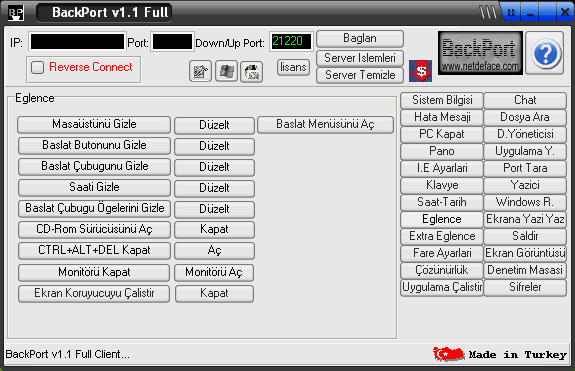Click the lisans button
Screen dimensions: 575x371
(x=293, y=67)
